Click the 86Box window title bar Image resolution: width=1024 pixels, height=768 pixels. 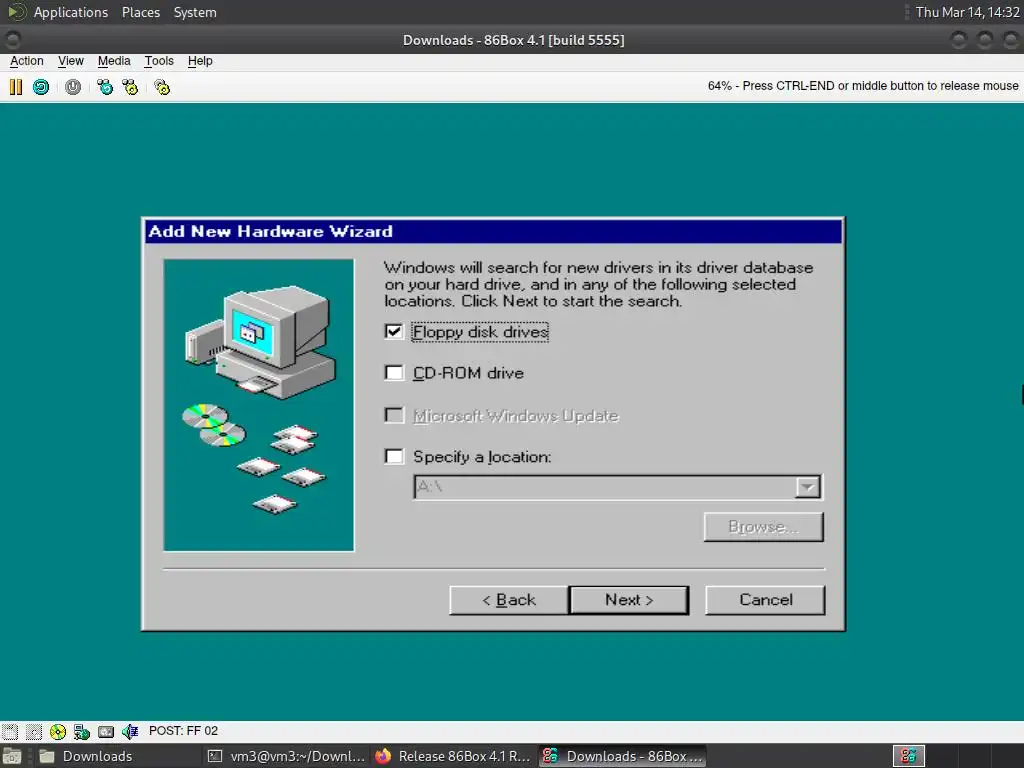point(513,40)
